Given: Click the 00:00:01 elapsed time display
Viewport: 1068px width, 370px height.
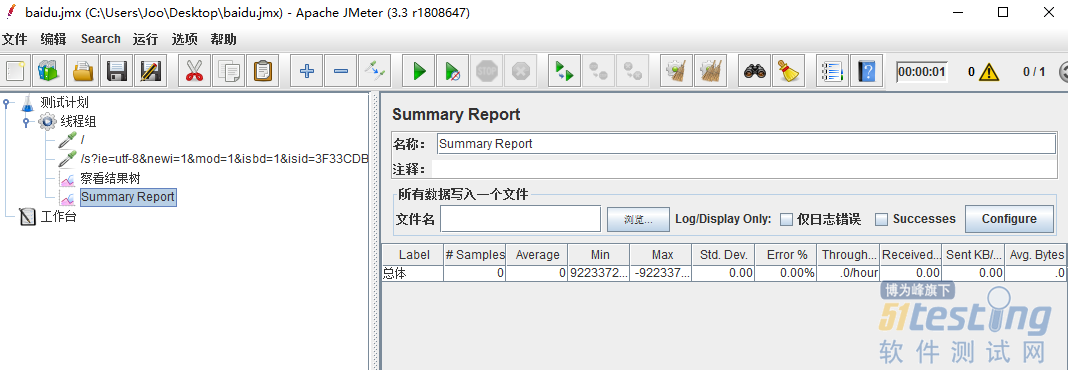Looking at the screenshot, I should point(922,72).
